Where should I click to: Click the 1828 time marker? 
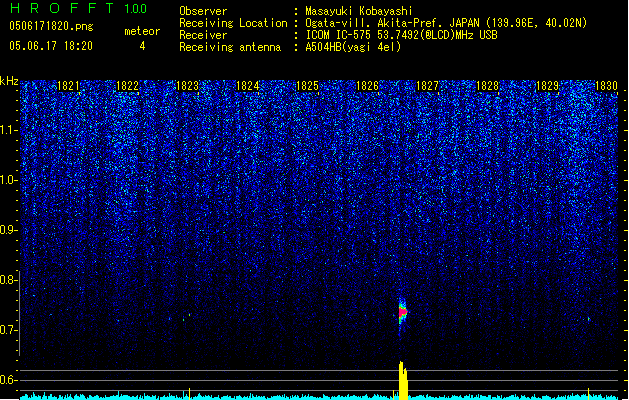click(x=487, y=86)
